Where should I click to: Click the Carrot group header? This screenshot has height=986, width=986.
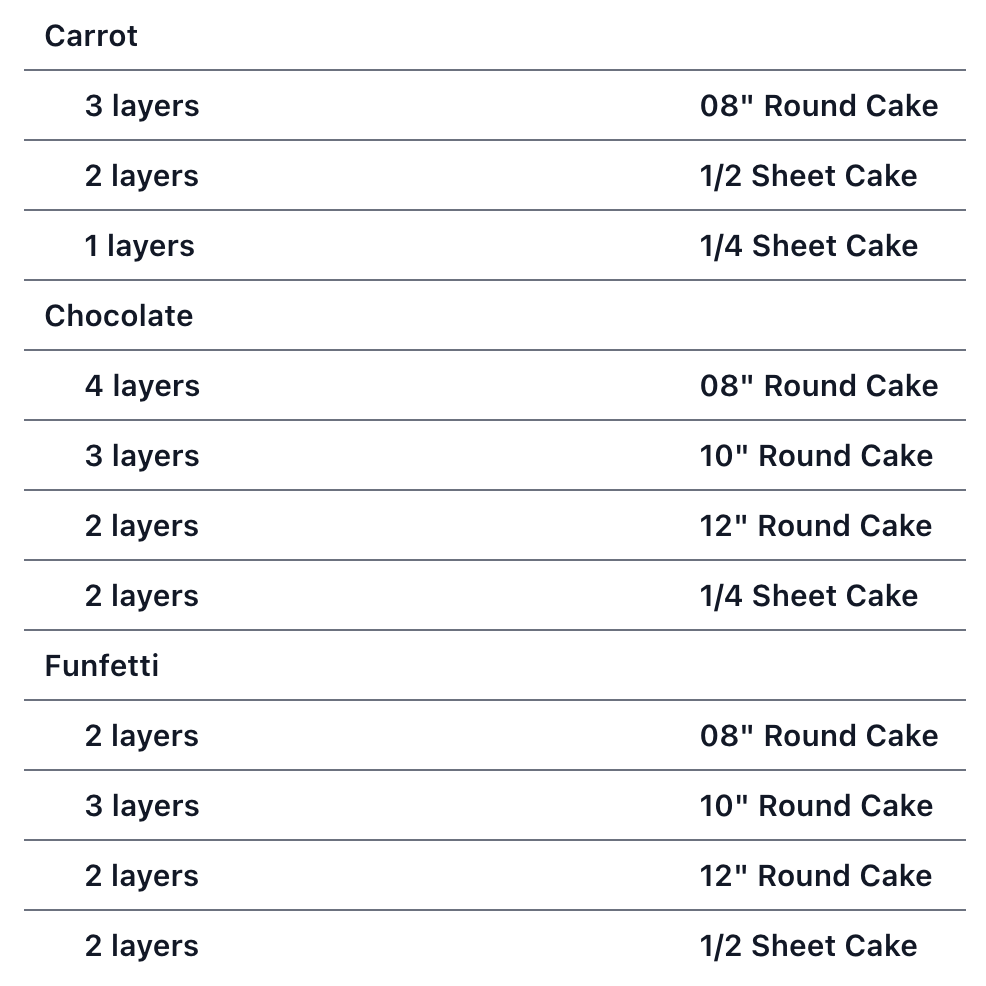click(x=91, y=36)
